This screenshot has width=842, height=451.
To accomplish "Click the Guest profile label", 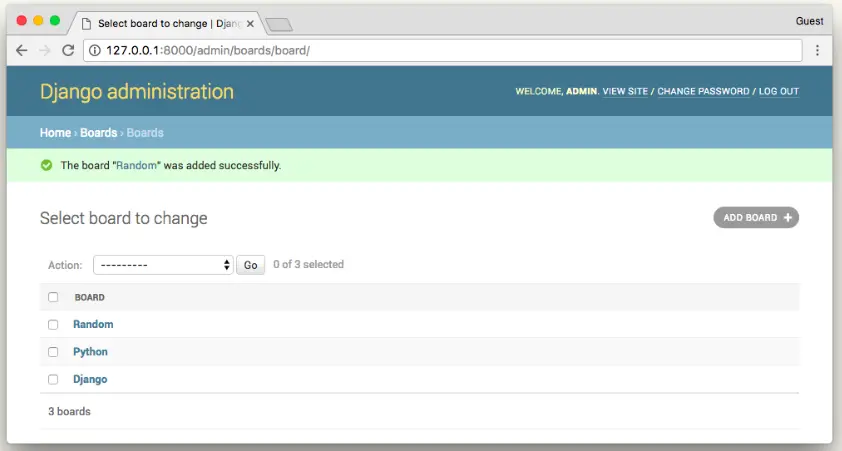I will tap(809, 21).
